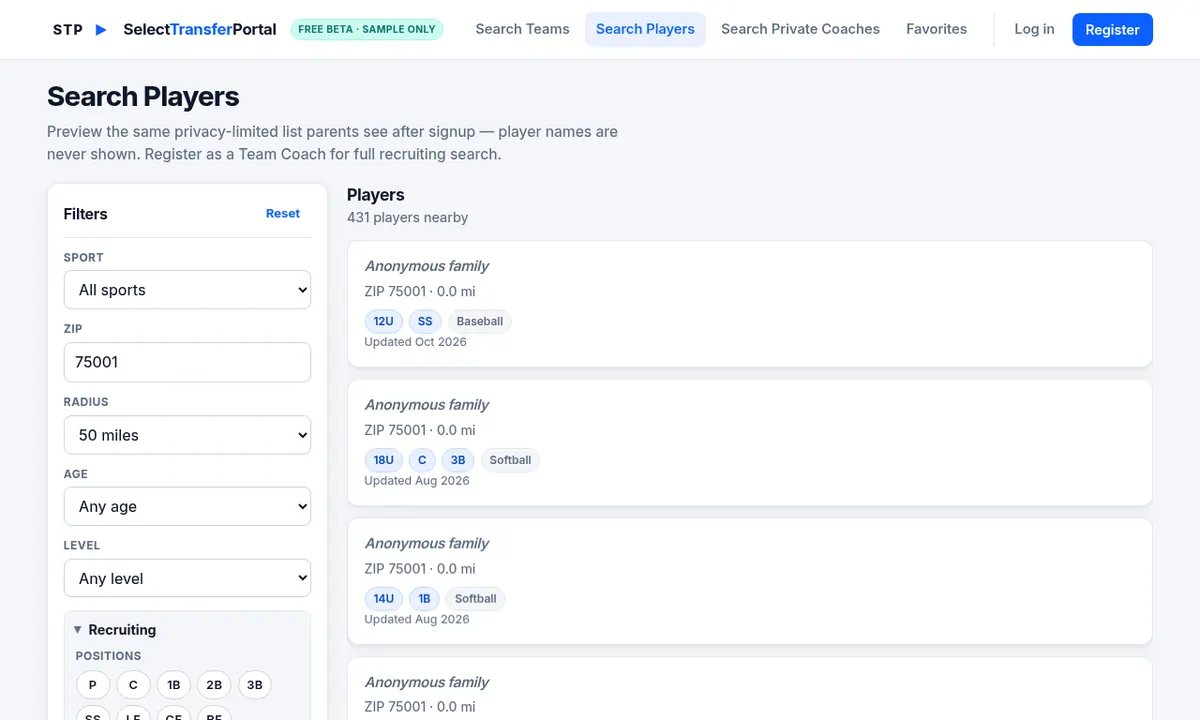
Task: Click the 3B tag on the 18U Softball card
Action: 458,460
